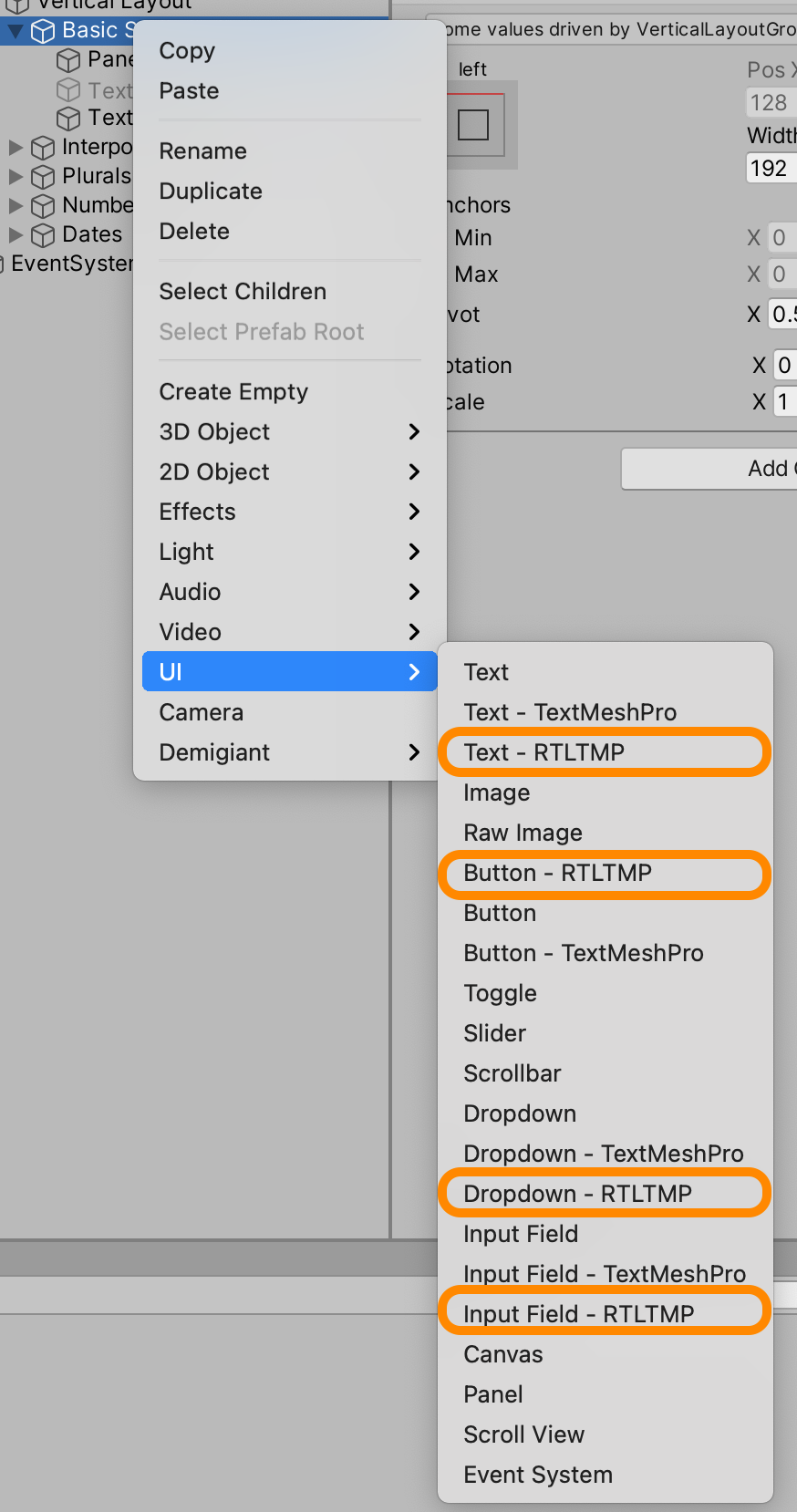Click the Interpolation prefab cube icon

point(42,147)
